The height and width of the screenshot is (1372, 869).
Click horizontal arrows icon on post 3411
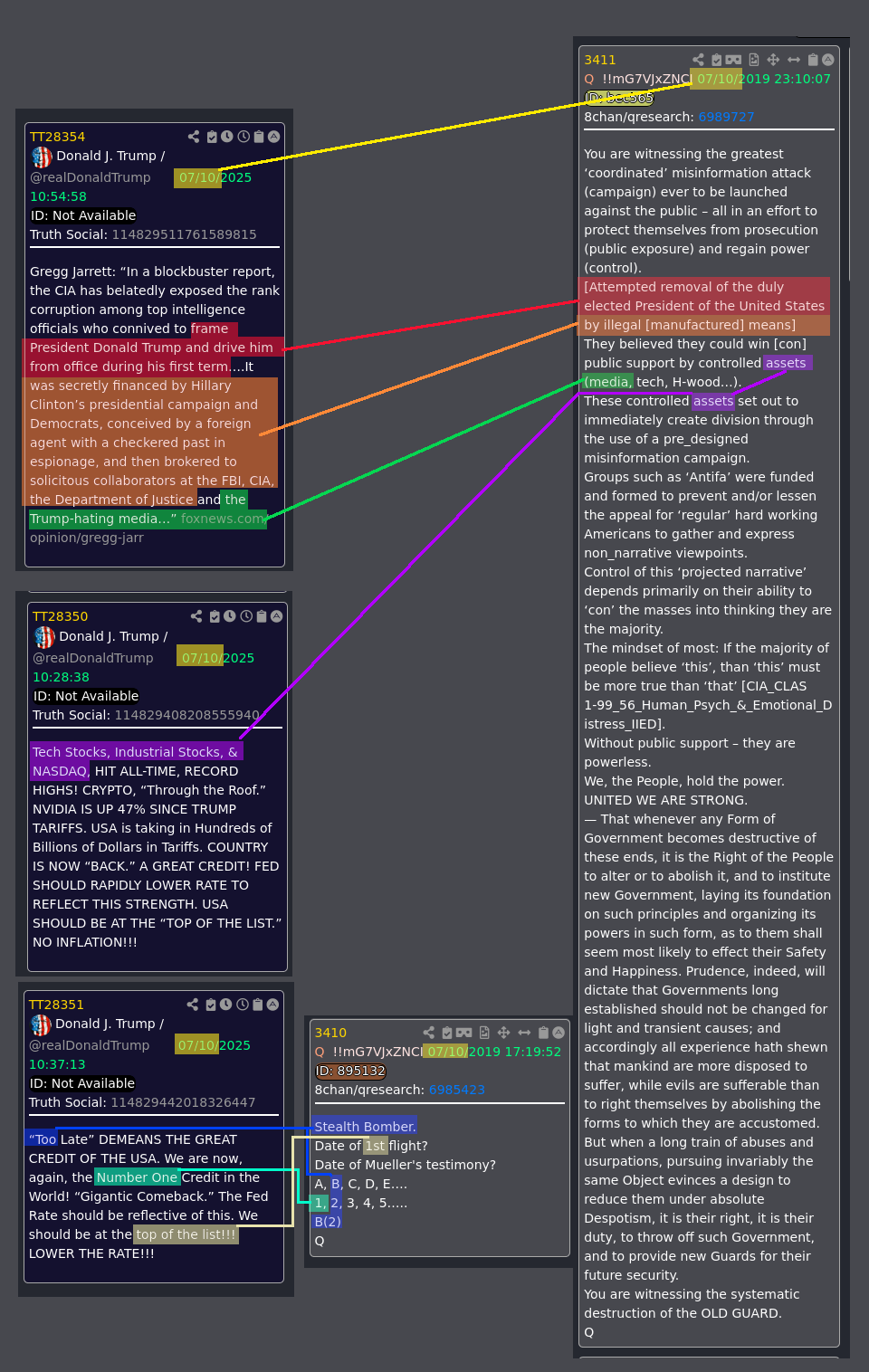794,60
